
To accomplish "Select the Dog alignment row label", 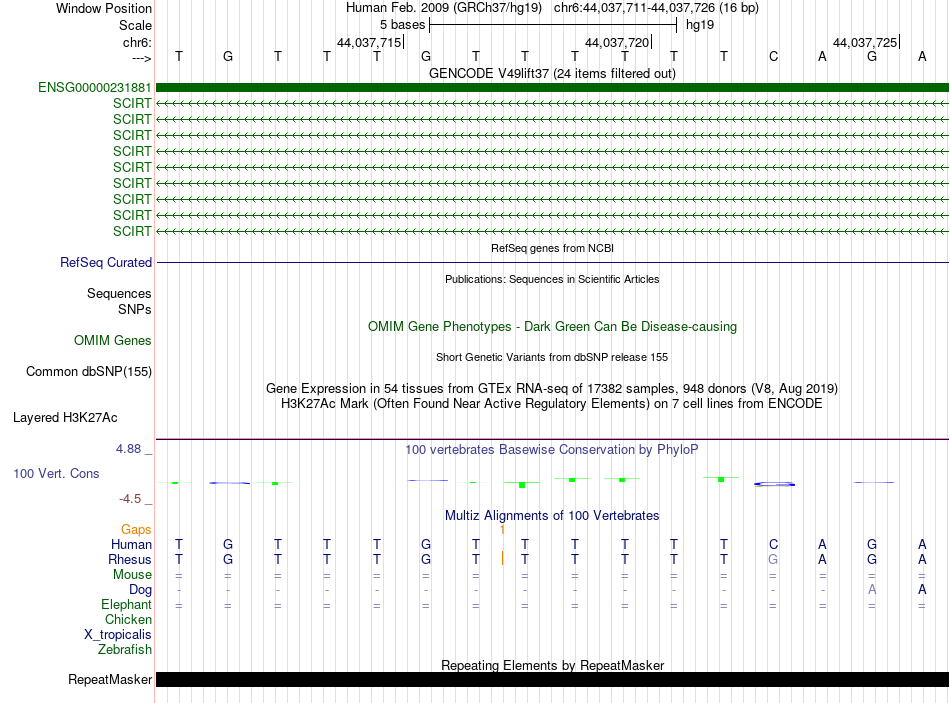I will [x=141, y=590].
